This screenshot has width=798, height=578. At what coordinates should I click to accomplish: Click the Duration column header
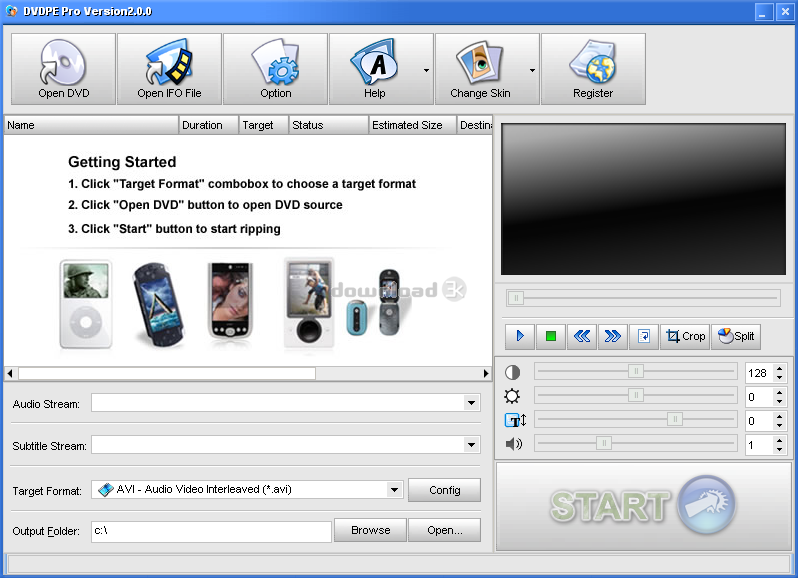tap(209, 125)
